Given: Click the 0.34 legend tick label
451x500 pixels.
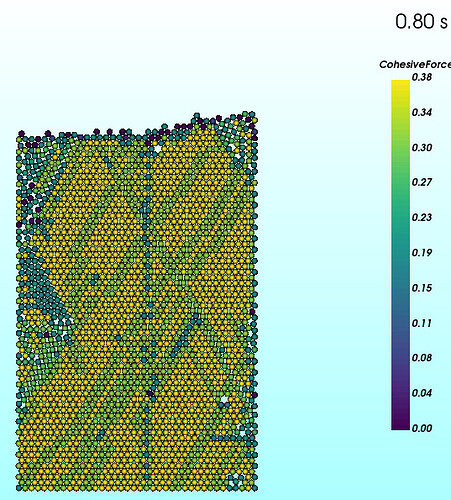Looking at the screenshot, I should click(422, 112).
